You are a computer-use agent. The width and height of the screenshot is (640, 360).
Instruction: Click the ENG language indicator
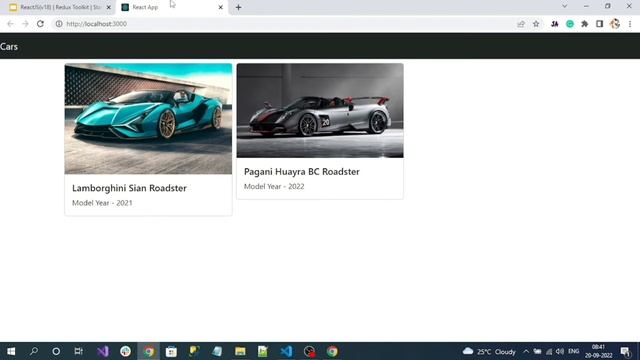(x=573, y=351)
